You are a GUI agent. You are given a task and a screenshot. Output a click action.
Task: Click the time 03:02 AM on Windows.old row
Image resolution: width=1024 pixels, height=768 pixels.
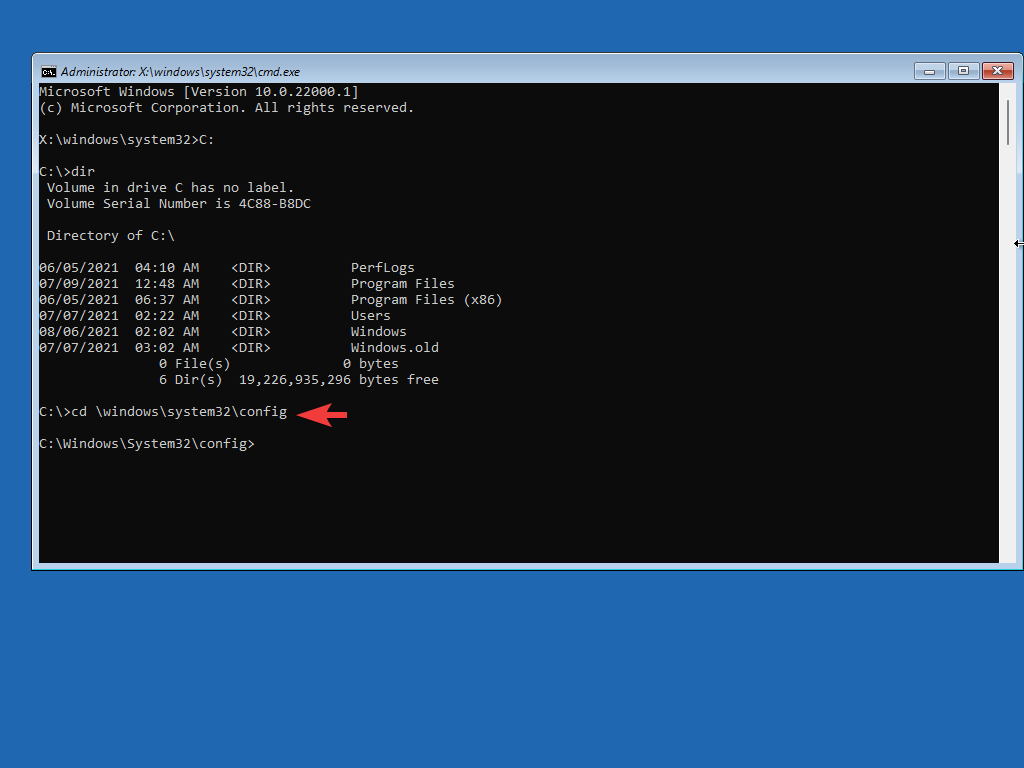(167, 347)
